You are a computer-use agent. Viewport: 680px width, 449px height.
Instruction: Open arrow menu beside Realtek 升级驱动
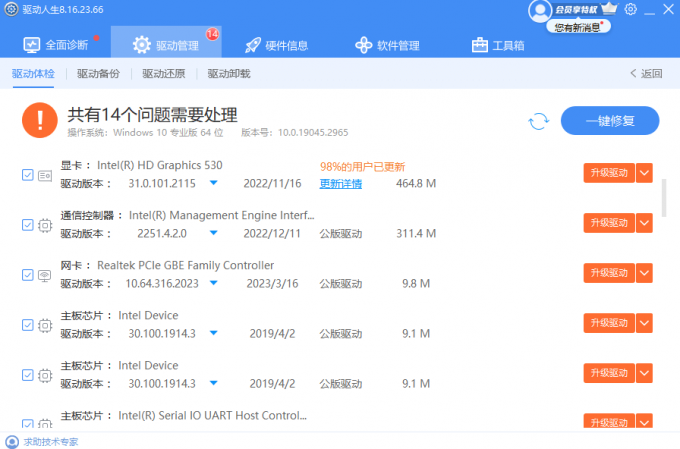click(644, 273)
